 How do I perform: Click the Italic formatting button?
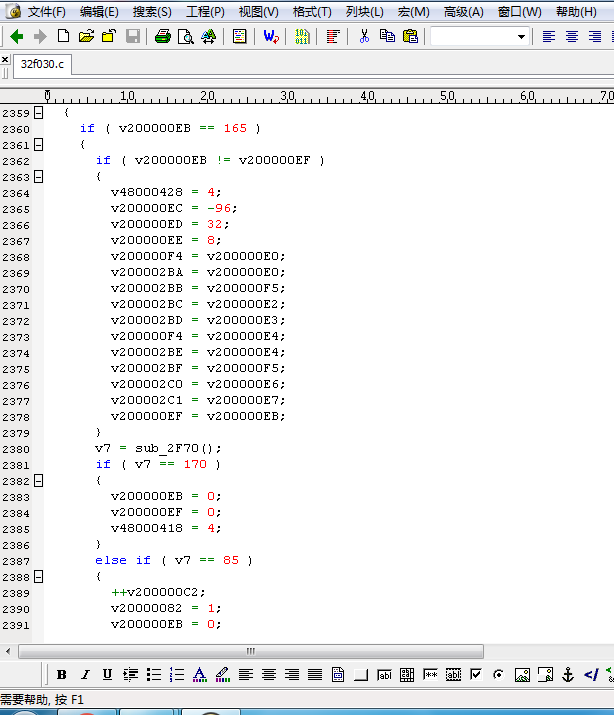(85, 675)
